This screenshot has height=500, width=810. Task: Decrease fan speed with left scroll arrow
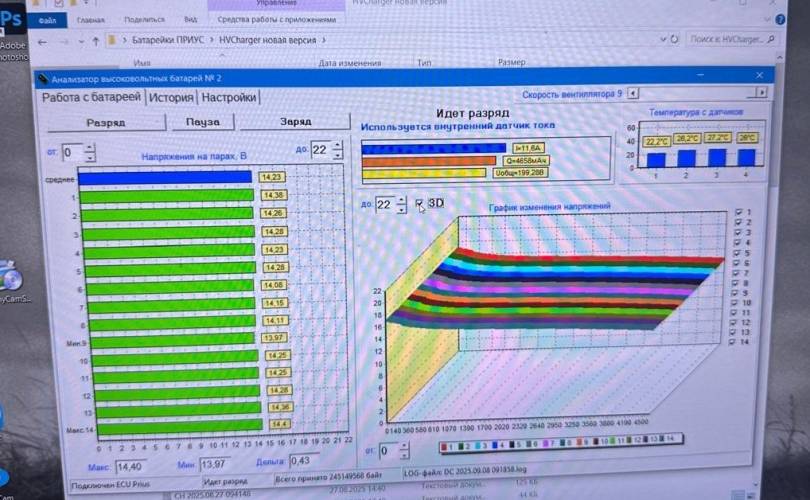point(633,93)
